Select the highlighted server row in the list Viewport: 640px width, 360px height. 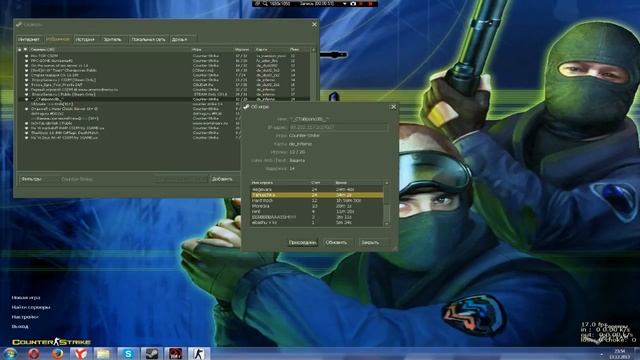[163, 99]
